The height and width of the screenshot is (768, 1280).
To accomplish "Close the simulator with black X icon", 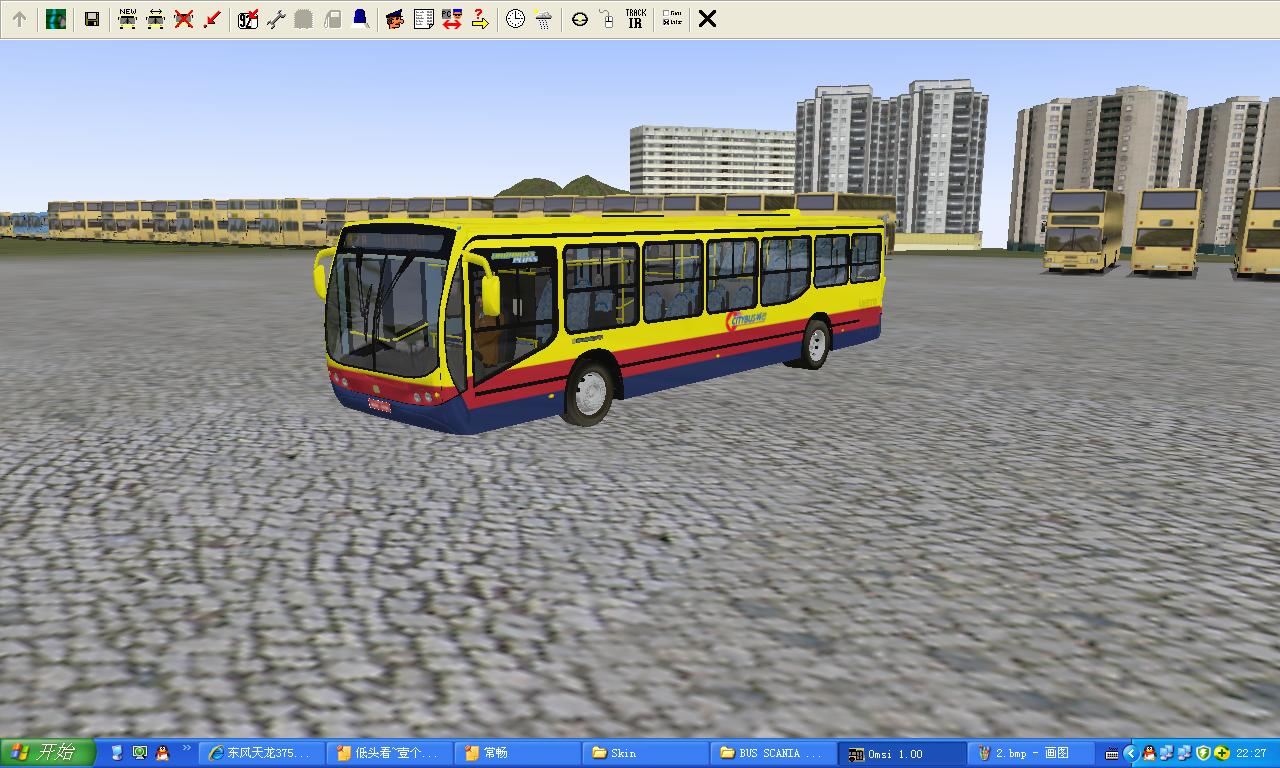I will click(x=707, y=19).
